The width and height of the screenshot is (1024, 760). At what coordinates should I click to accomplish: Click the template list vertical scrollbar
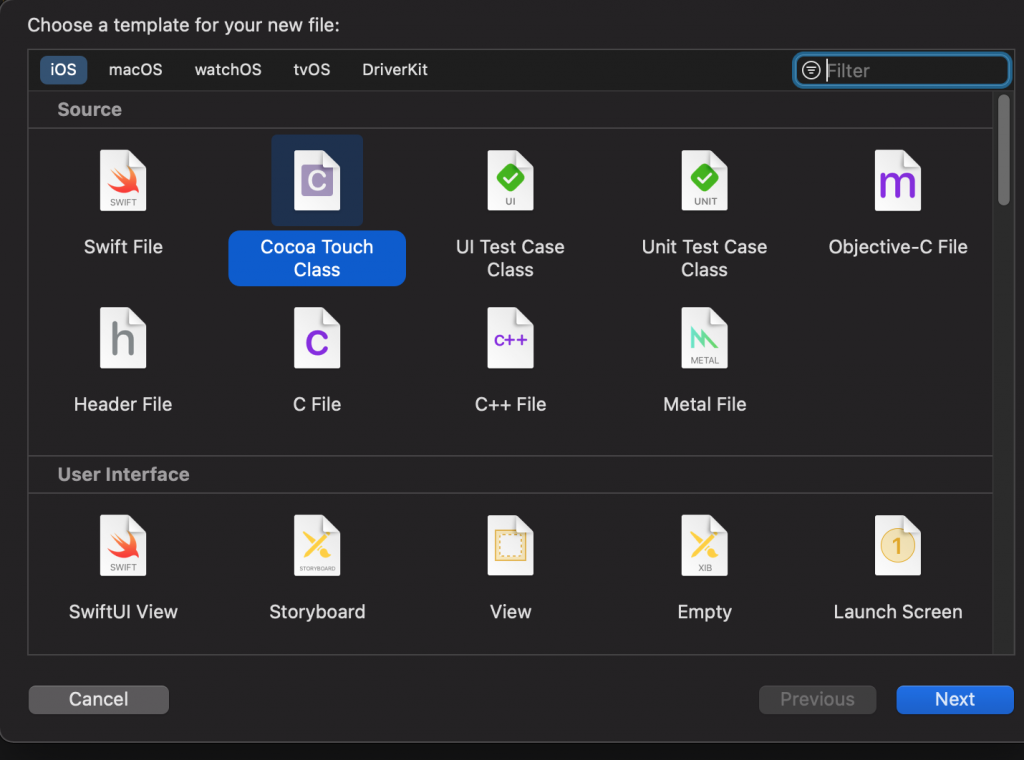(x=1003, y=150)
